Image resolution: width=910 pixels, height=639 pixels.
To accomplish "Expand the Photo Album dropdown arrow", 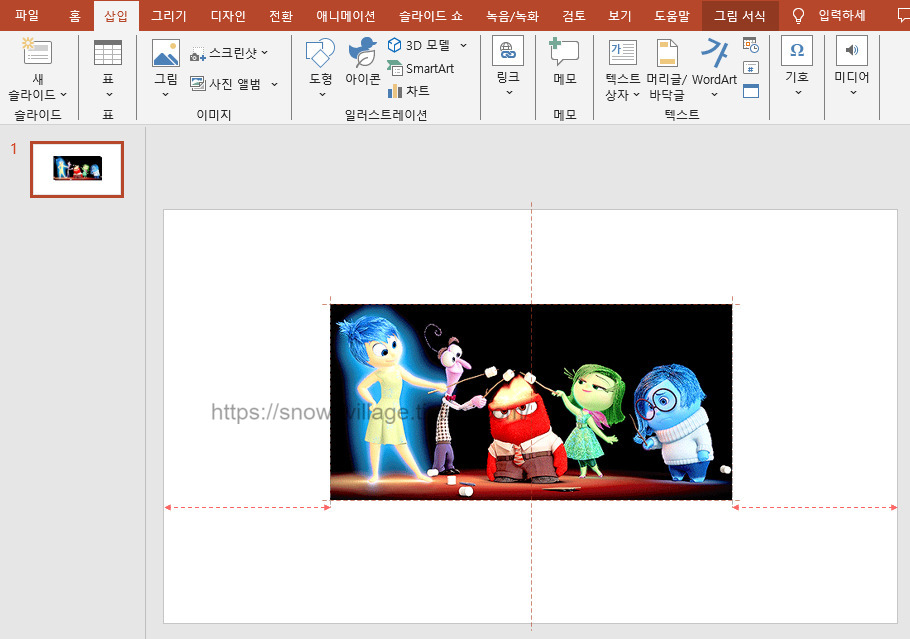I will (x=275, y=85).
